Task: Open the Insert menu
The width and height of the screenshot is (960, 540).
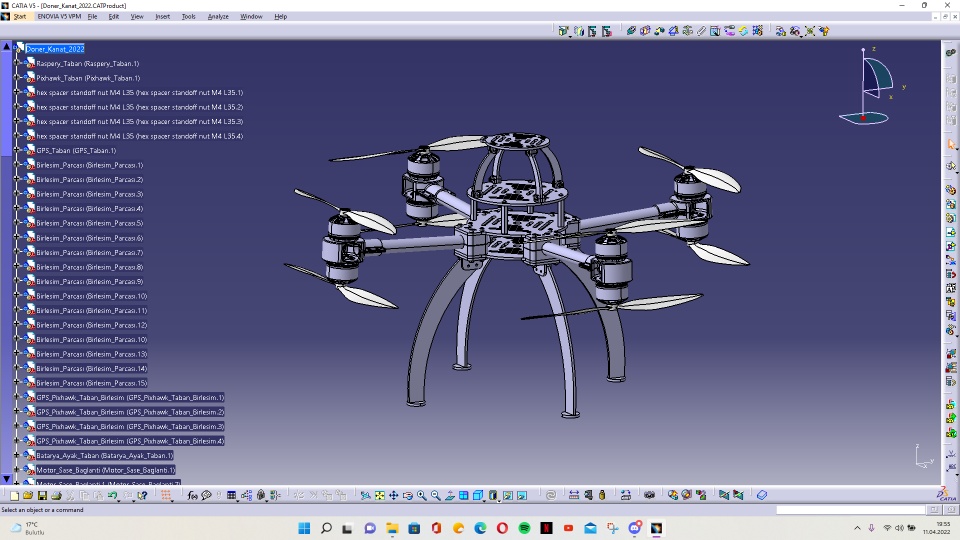Action: pyautogui.click(x=162, y=17)
